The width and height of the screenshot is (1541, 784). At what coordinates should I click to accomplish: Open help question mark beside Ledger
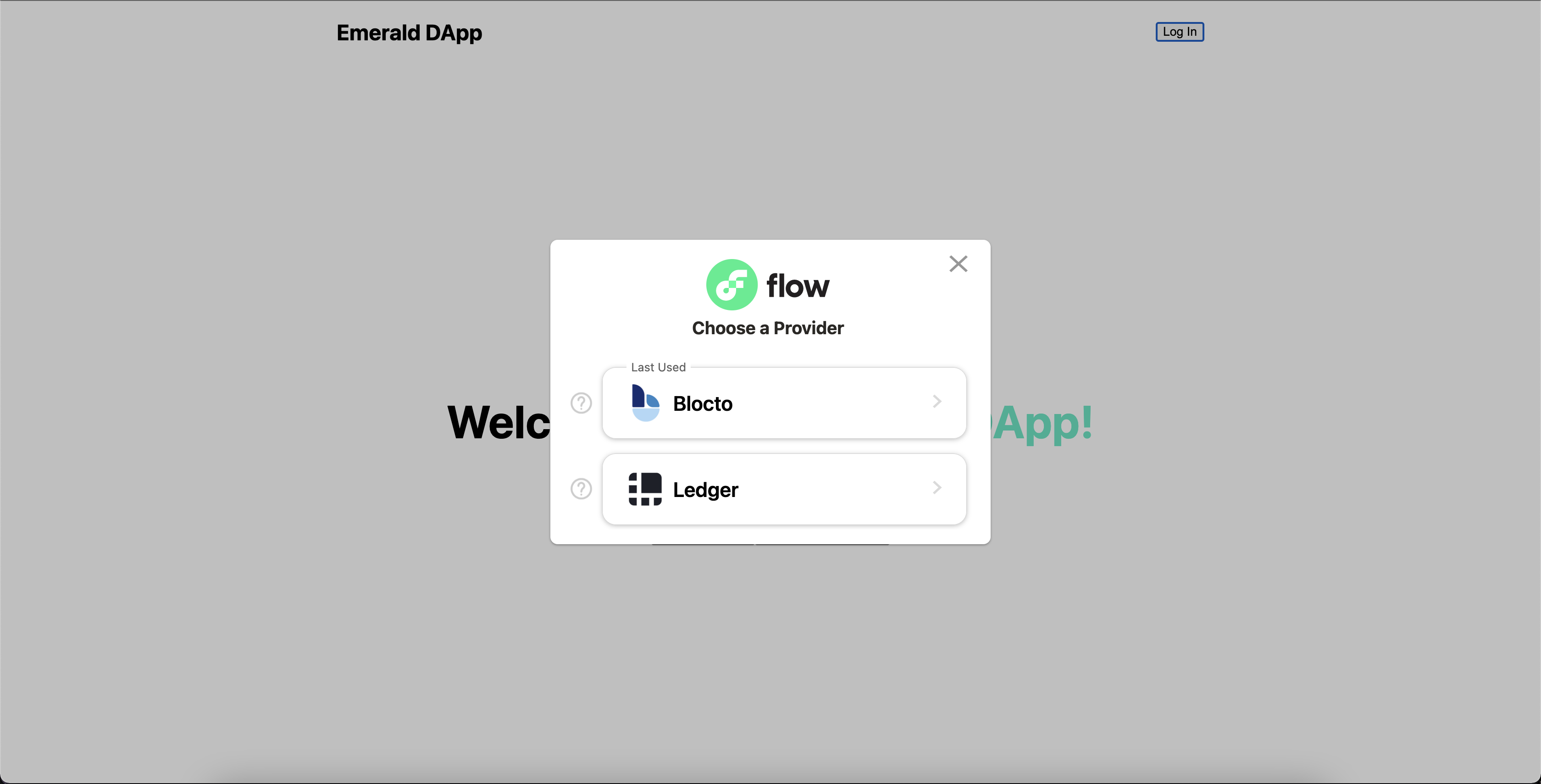click(x=581, y=489)
